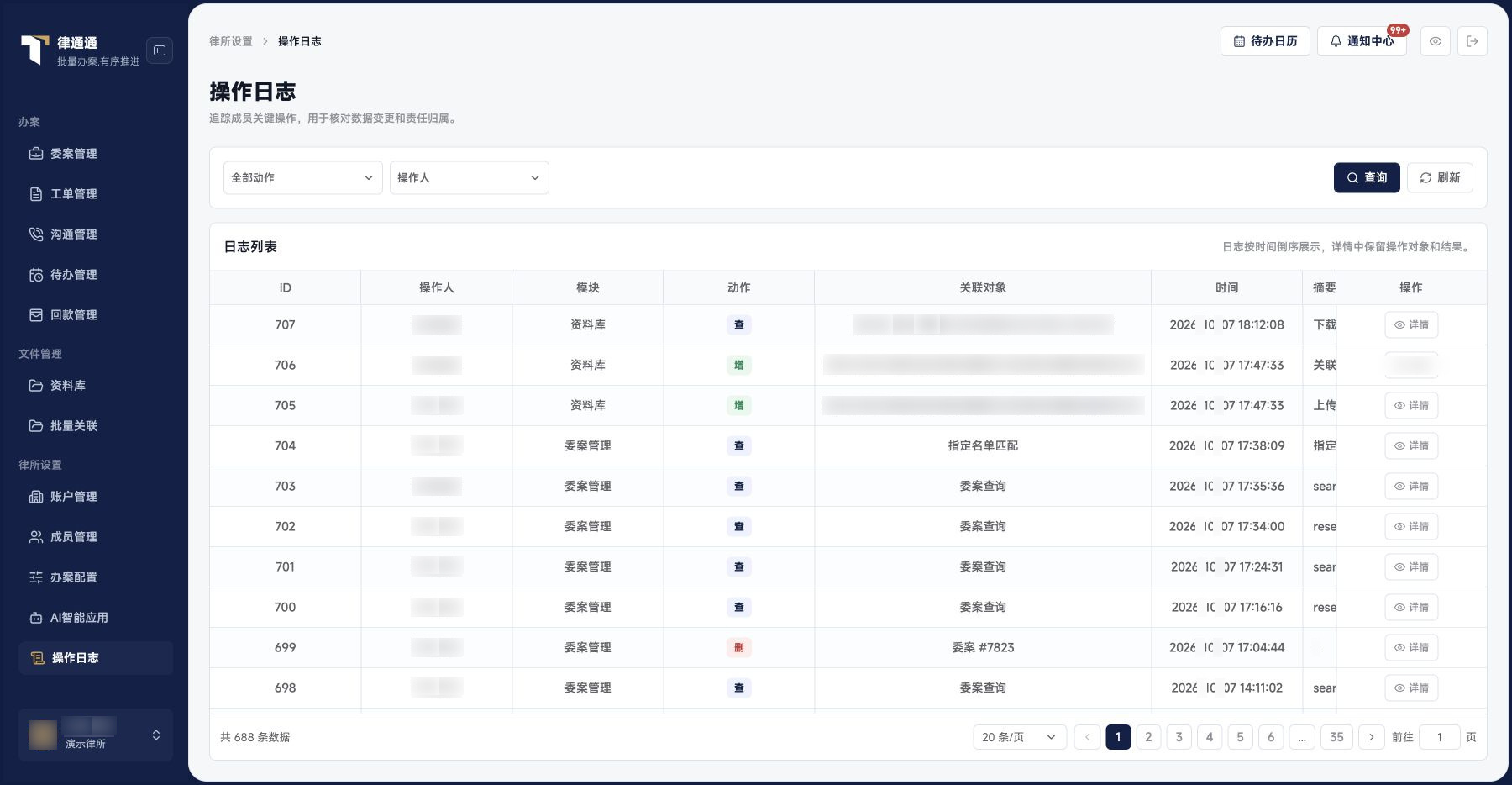Viewport: 1512px width, 785px height.
Task: Open the 待办日历 calendar button
Action: click(x=1265, y=41)
